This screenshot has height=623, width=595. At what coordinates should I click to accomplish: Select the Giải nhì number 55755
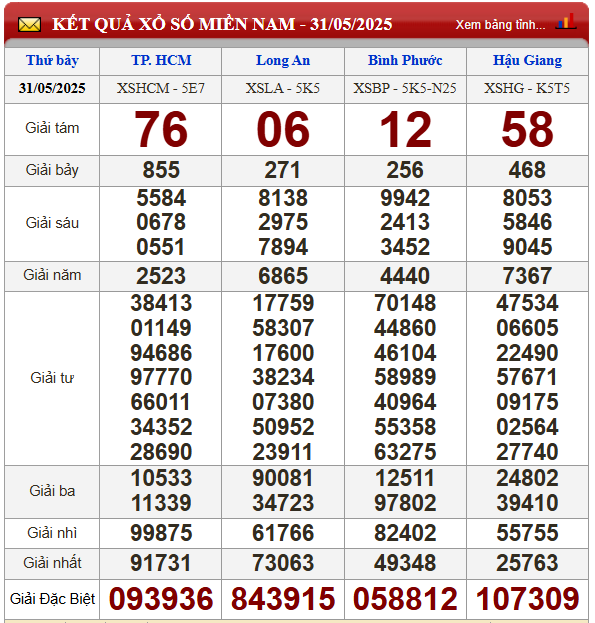pyautogui.click(x=527, y=533)
